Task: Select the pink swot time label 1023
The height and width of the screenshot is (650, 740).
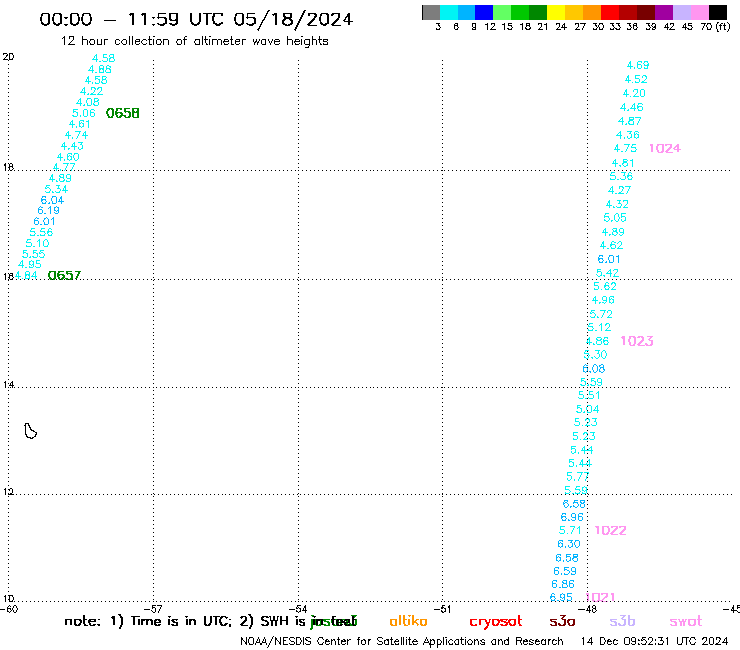Action: 637,341
